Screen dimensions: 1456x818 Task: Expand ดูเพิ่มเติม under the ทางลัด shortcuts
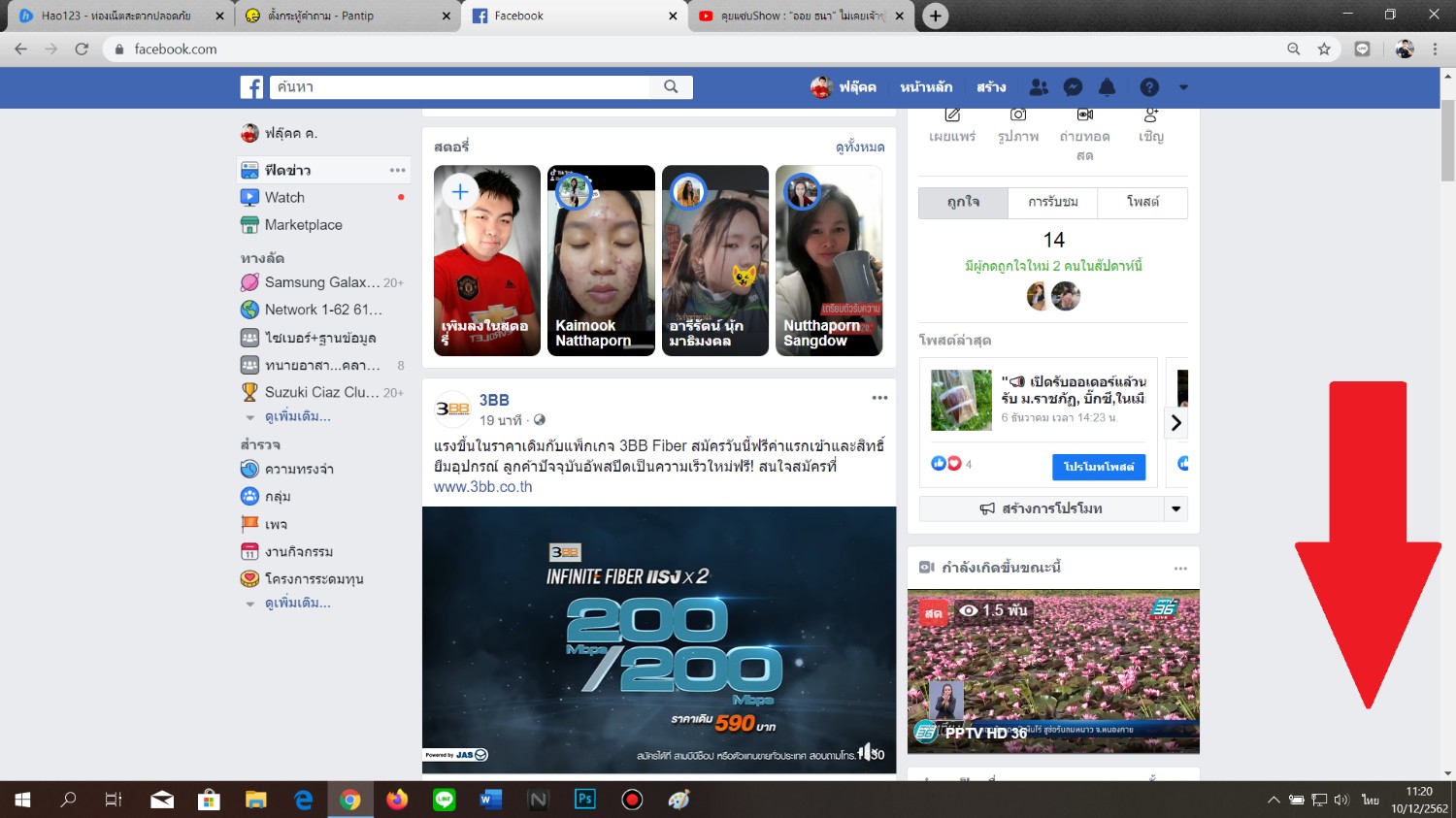297,416
